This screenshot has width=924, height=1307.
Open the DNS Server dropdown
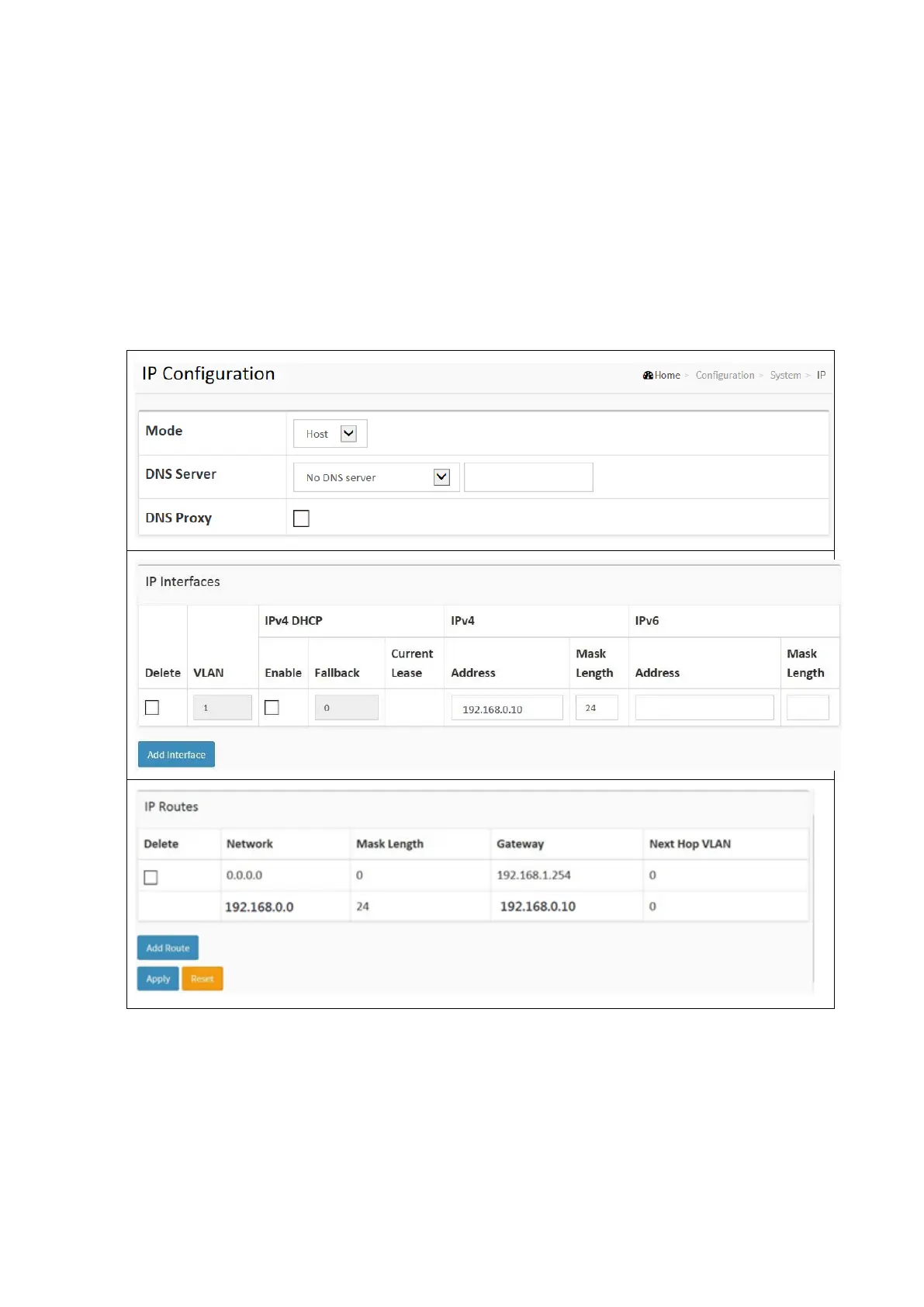pos(376,477)
